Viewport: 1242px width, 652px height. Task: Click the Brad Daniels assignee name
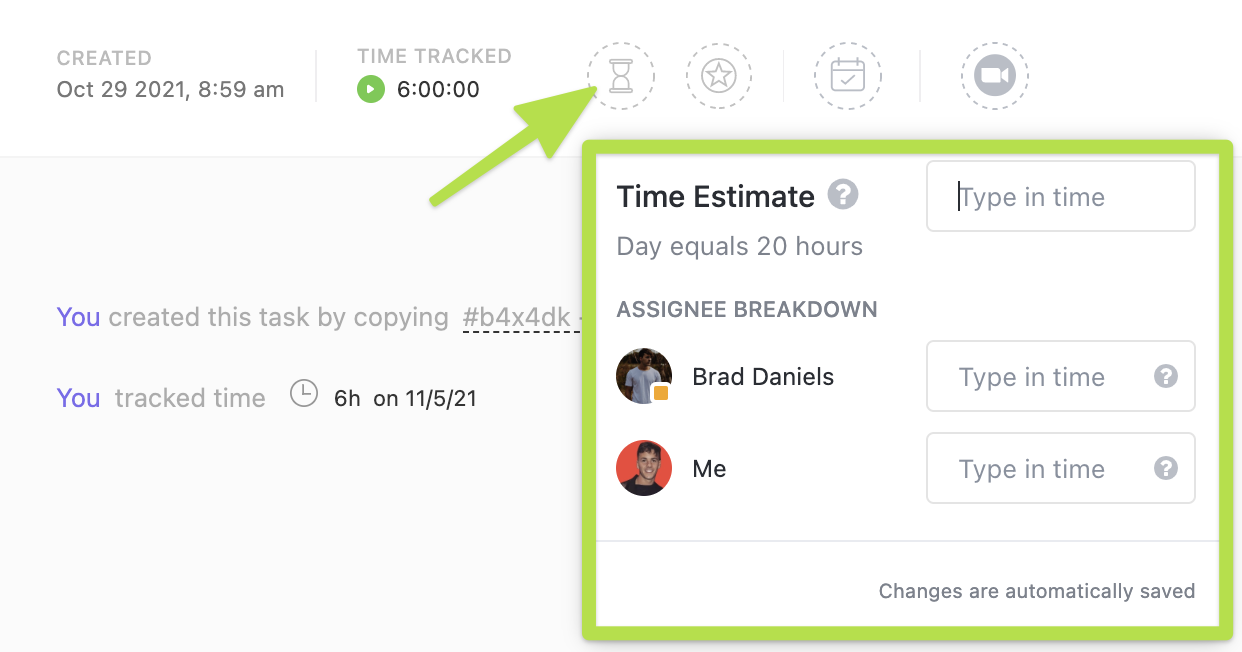(763, 377)
